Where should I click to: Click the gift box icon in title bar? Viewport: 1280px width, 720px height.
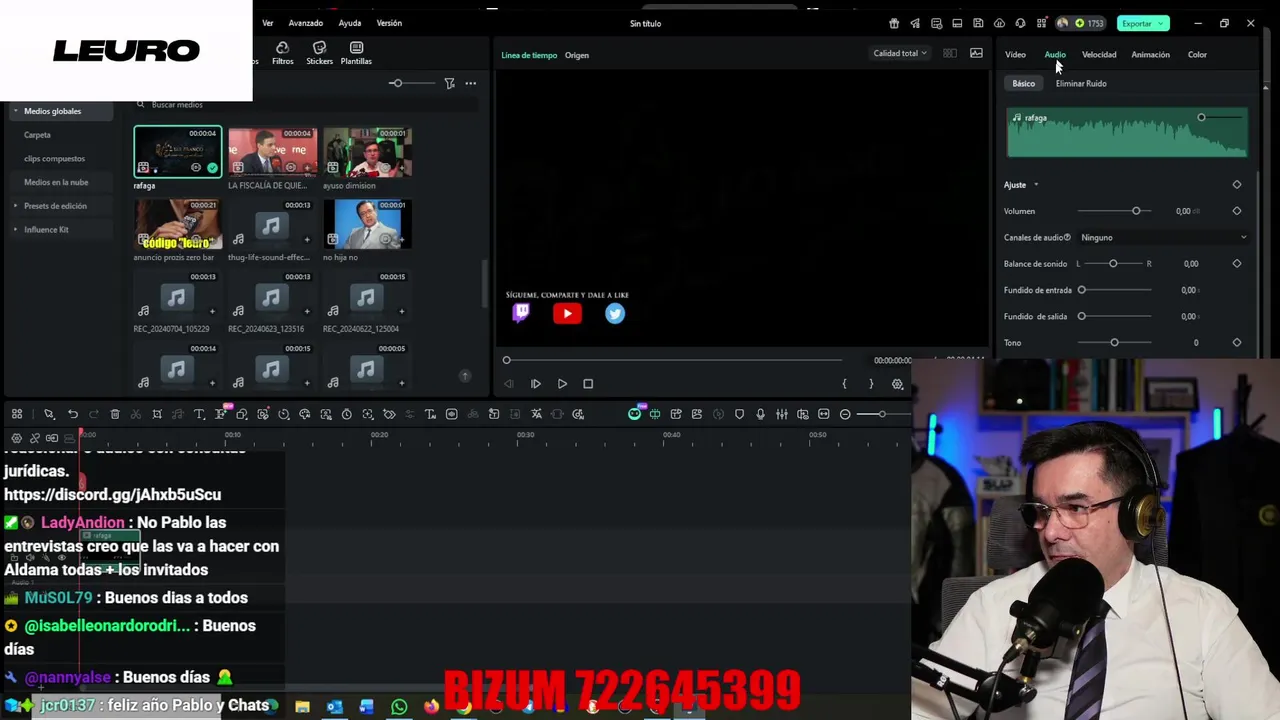tap(893, 23)
